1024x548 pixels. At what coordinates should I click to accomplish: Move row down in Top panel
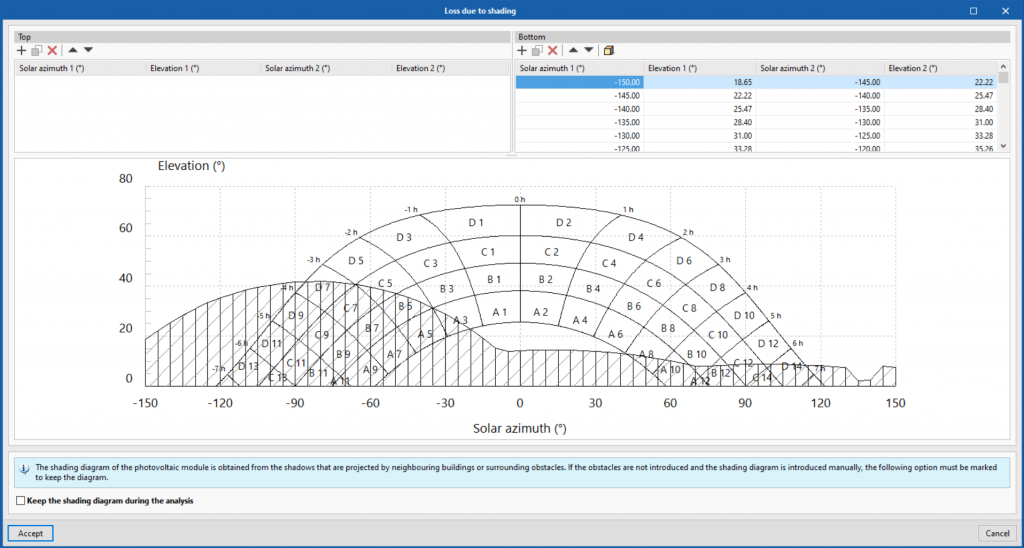point(88,50)
